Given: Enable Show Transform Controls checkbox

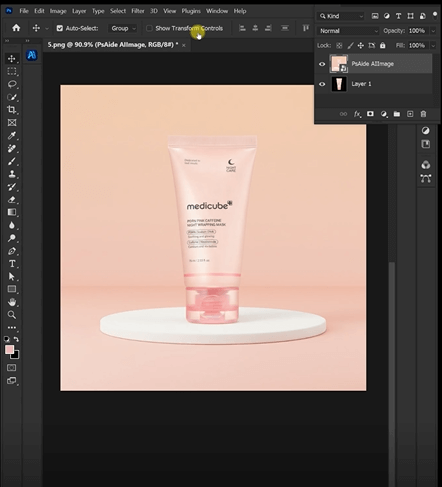Looking at the screenshot, I should pos(149,28).
